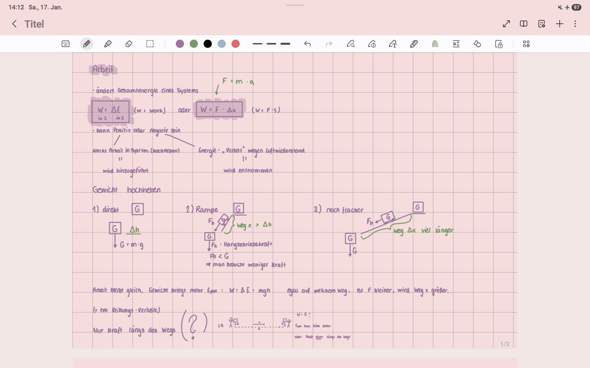Select the pen tool in toolbar
Viewport: 590px width, 368px height.
(x=87, y=44)
